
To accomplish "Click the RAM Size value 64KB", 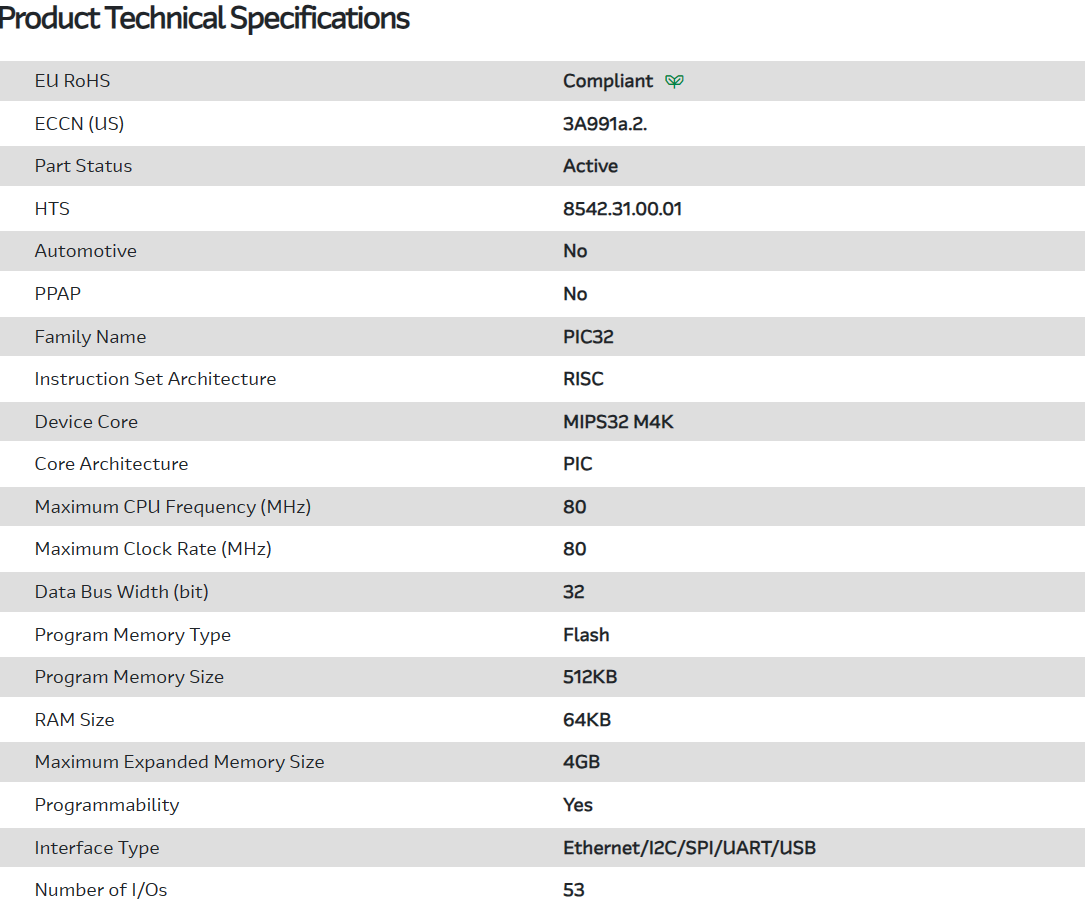I will [x=586, y=720].
